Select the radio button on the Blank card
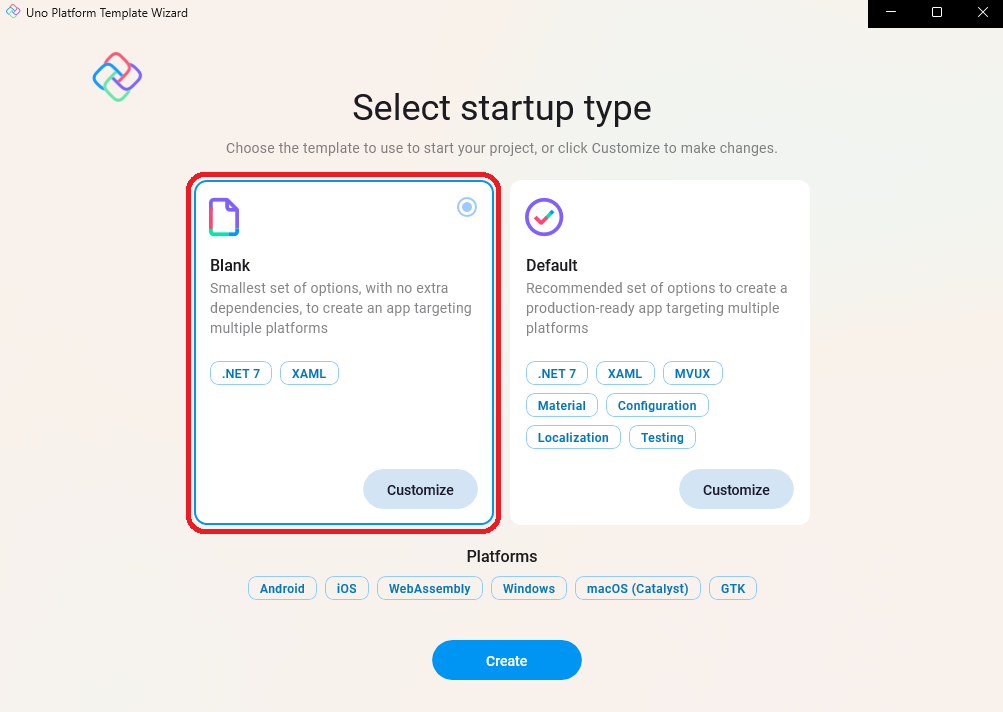The image size is (1003, 712). (x=466, y=207)
